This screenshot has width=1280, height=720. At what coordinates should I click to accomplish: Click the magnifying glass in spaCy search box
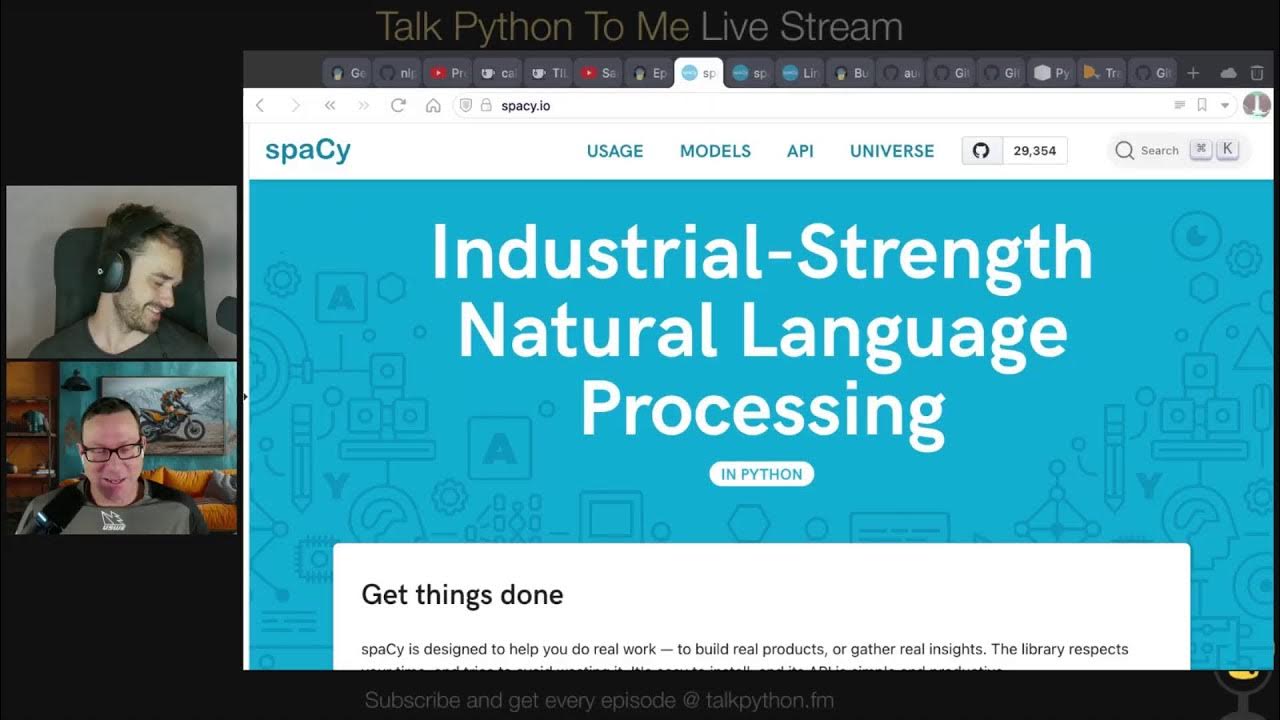click(x=1125, y=150)
